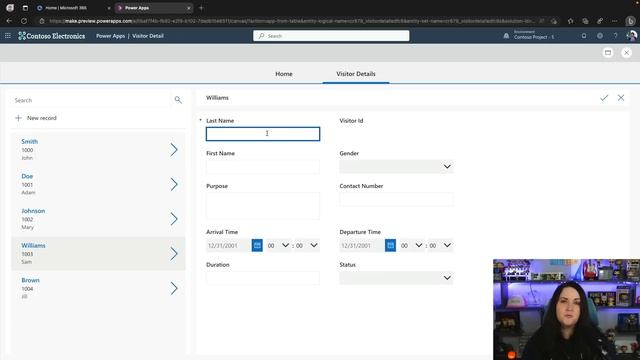640x360 pixels.
Task: Open Johnson record chevron
Action: tap(174, 219)
